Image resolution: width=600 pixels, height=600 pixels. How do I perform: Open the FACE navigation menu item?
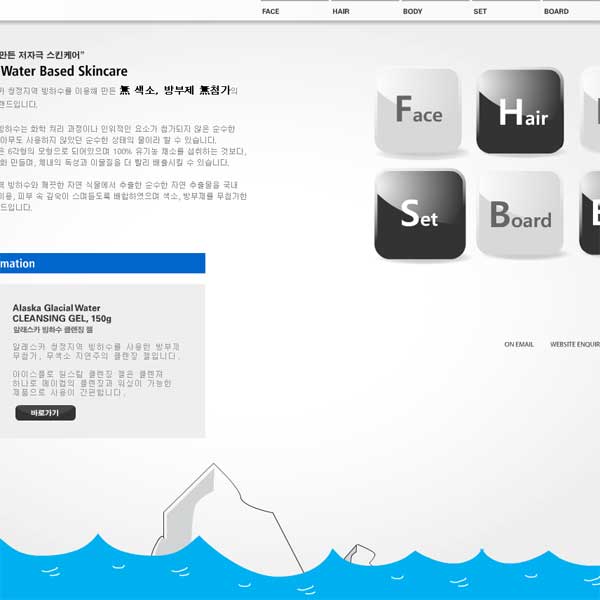(x=271, y=11)
